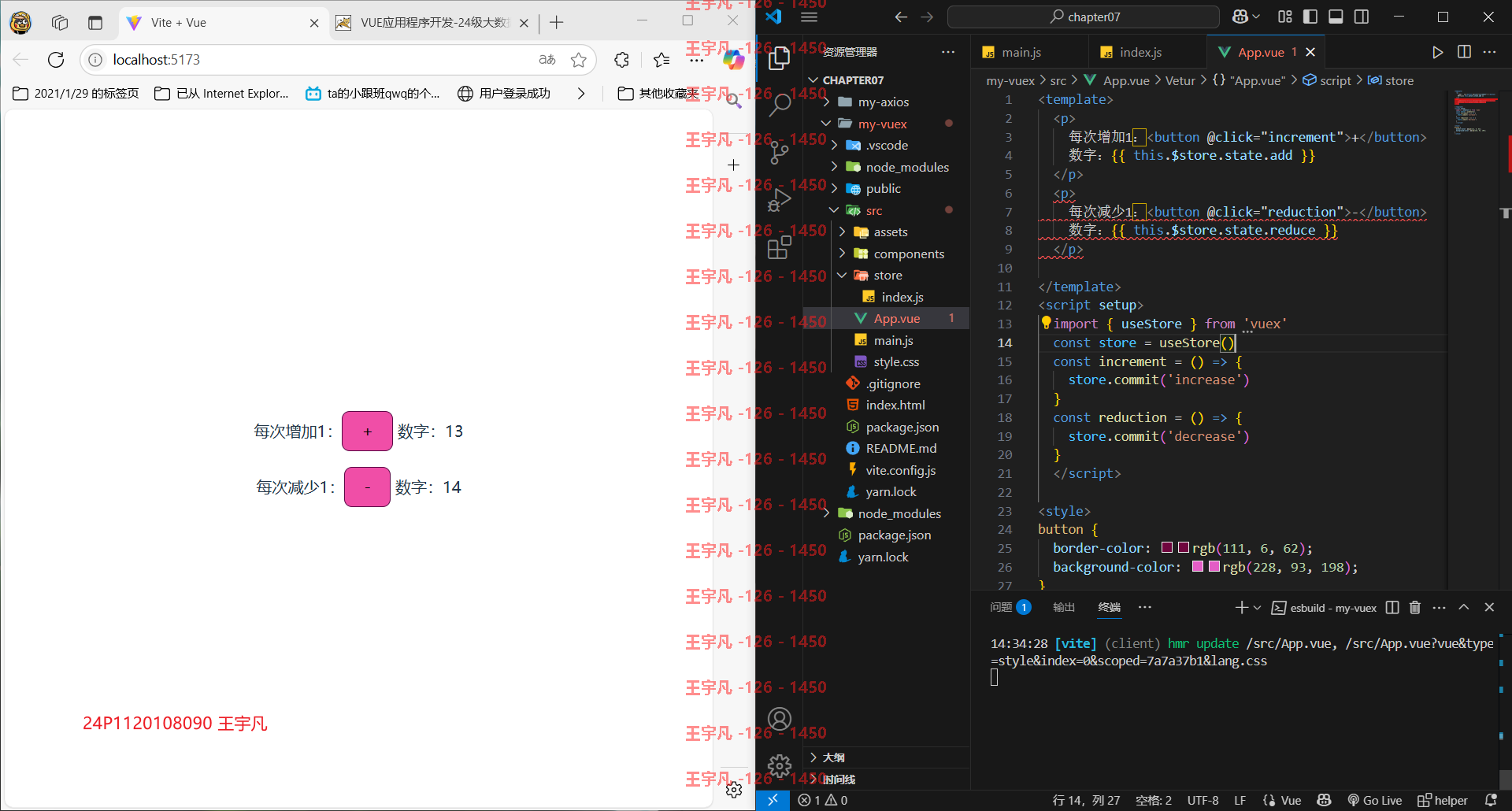Split the editor to the right
The height and width of the screenshot is (811, 1512).
1464,52
